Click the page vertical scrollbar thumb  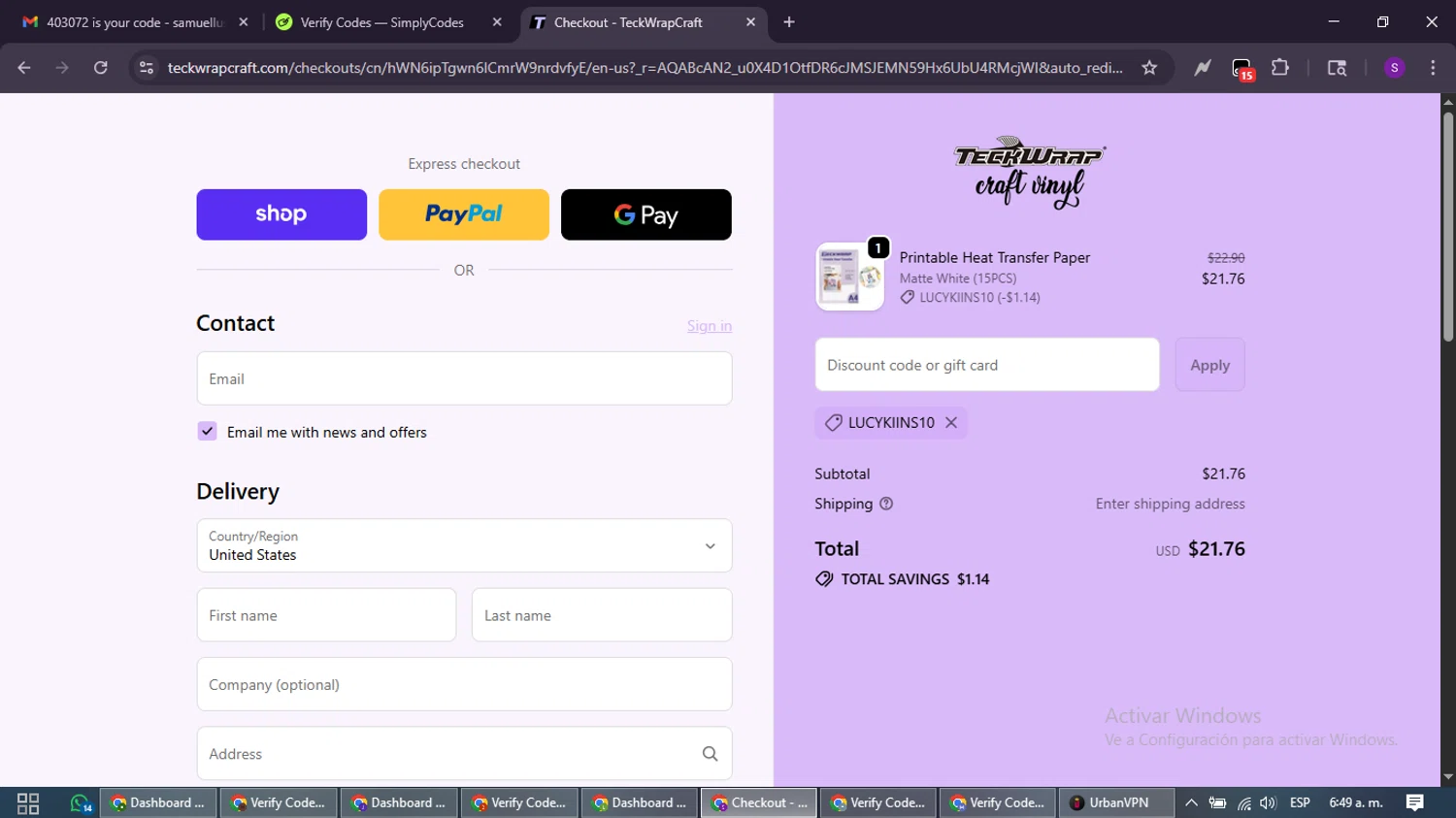pyautogui.click(x=1448, y=227)
